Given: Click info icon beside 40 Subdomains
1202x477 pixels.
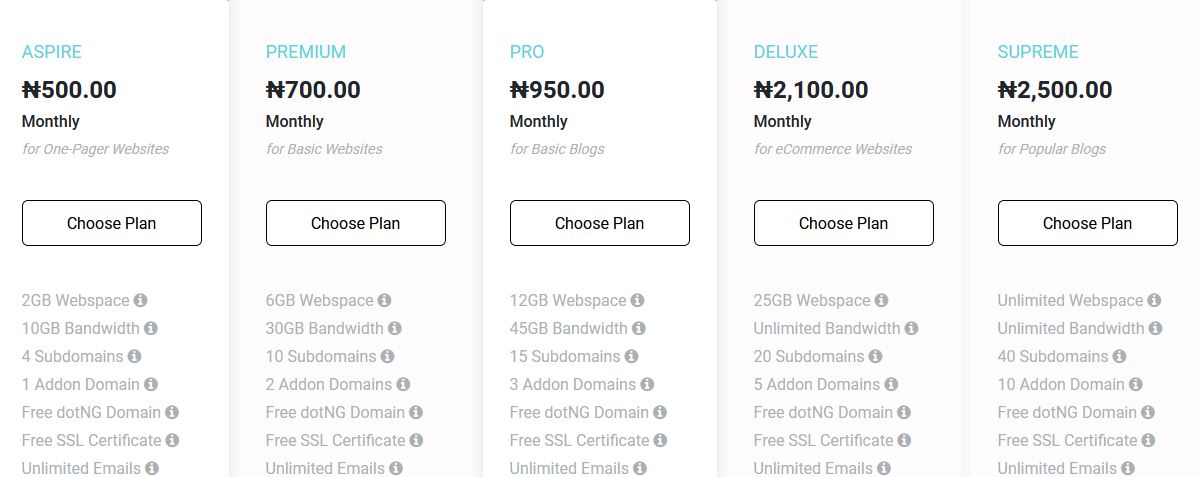Looking at the screenshot, I should [1120, 356].
